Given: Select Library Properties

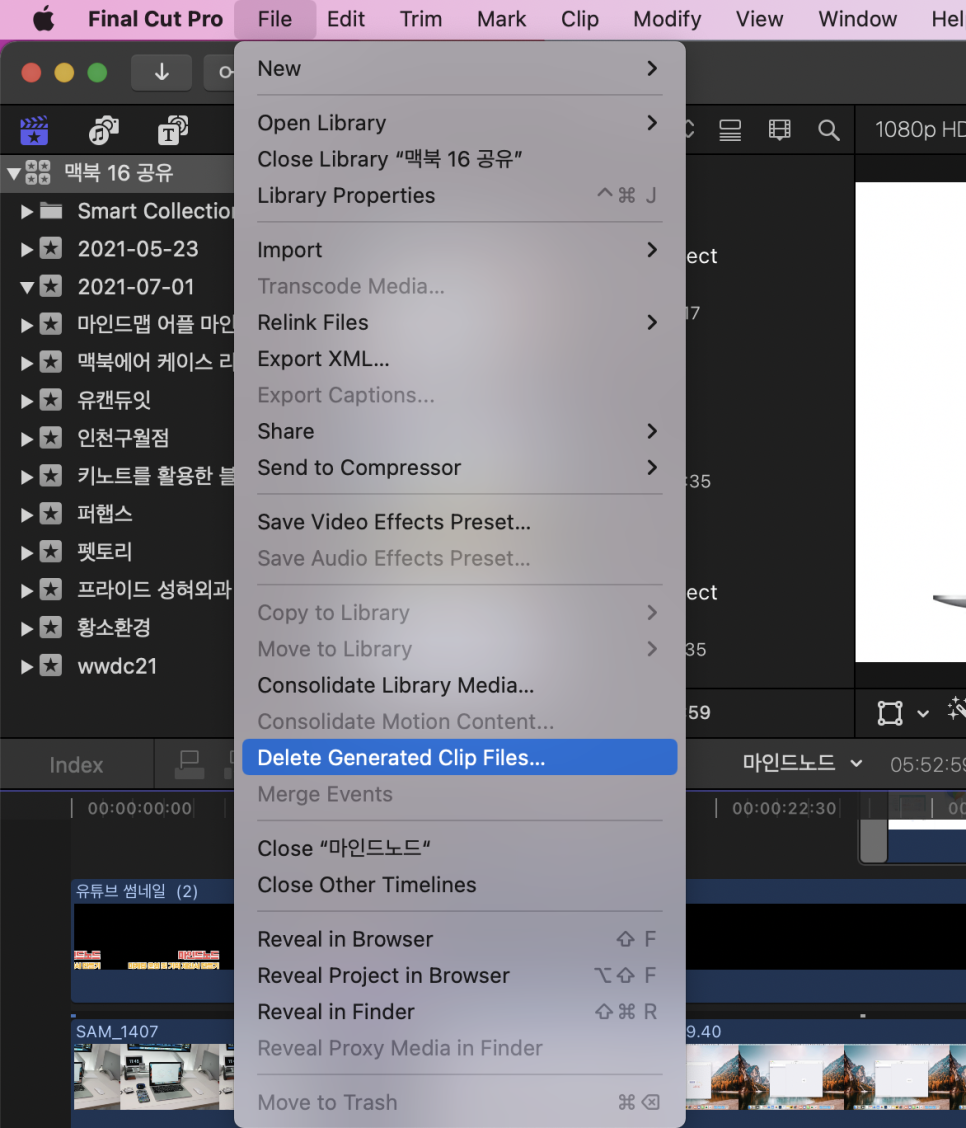Looking at the screenshot, I should click(459, 195).
